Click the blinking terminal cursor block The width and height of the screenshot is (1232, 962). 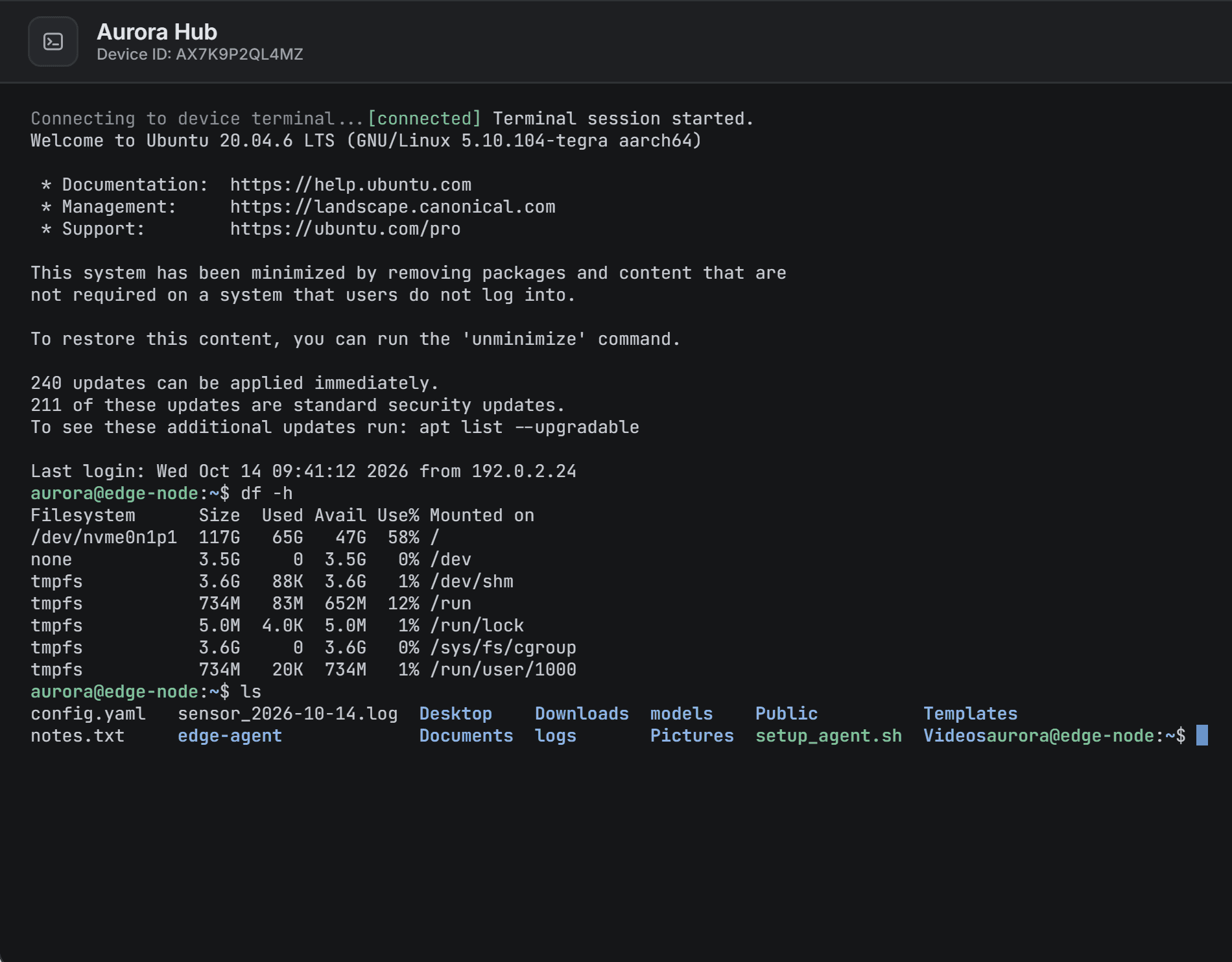pos(1202,735)
